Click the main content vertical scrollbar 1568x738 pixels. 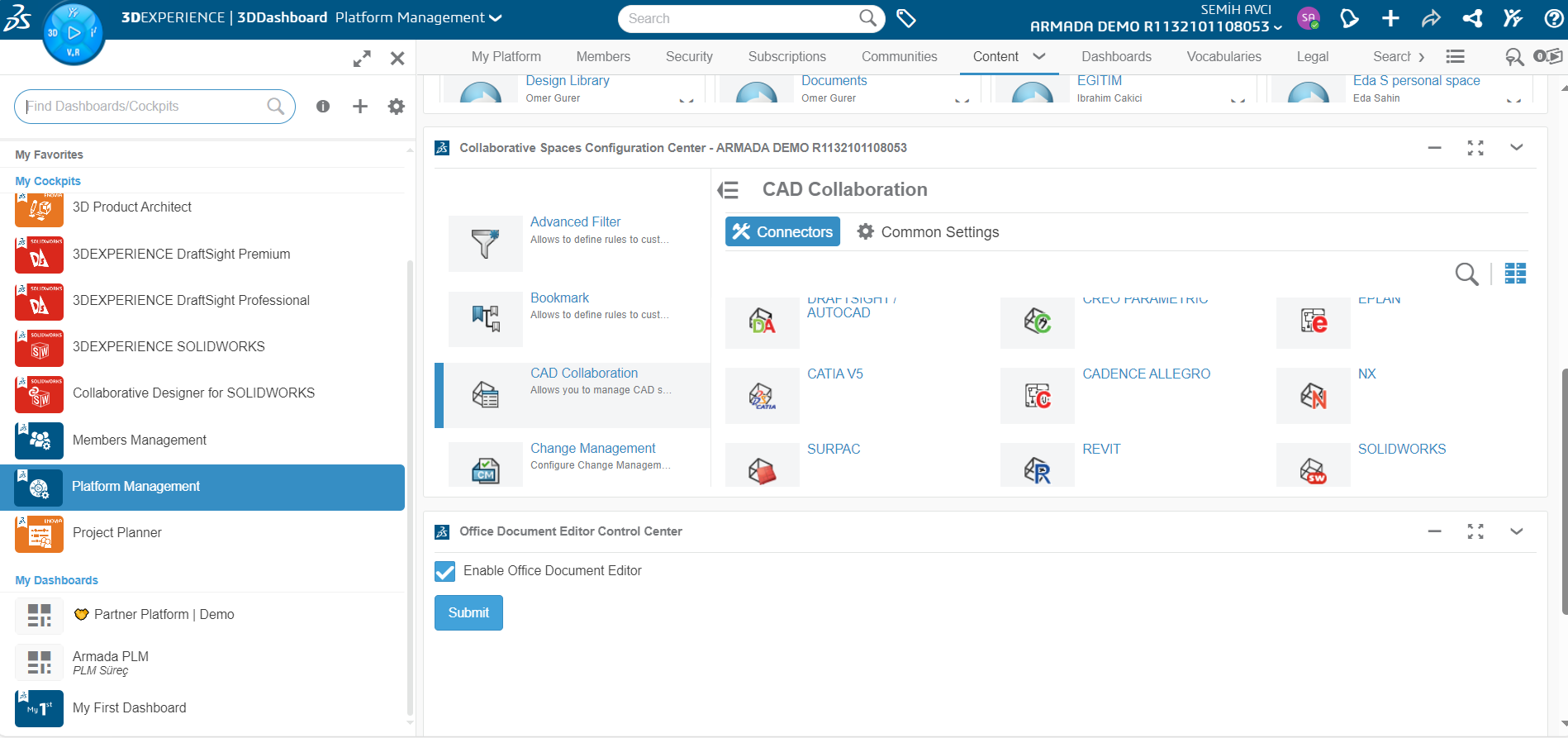[1564, 492]
